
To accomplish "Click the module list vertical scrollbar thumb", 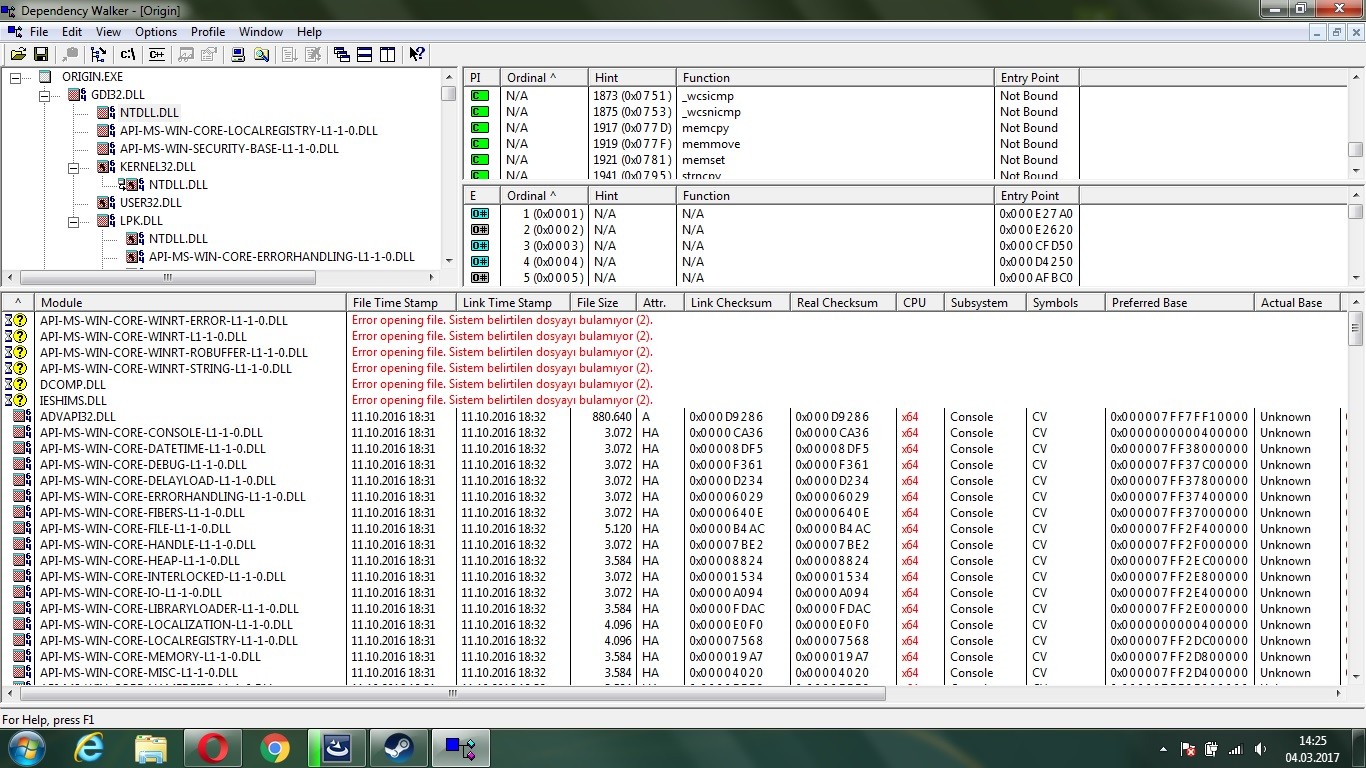I will click(x=1355, y=328).
